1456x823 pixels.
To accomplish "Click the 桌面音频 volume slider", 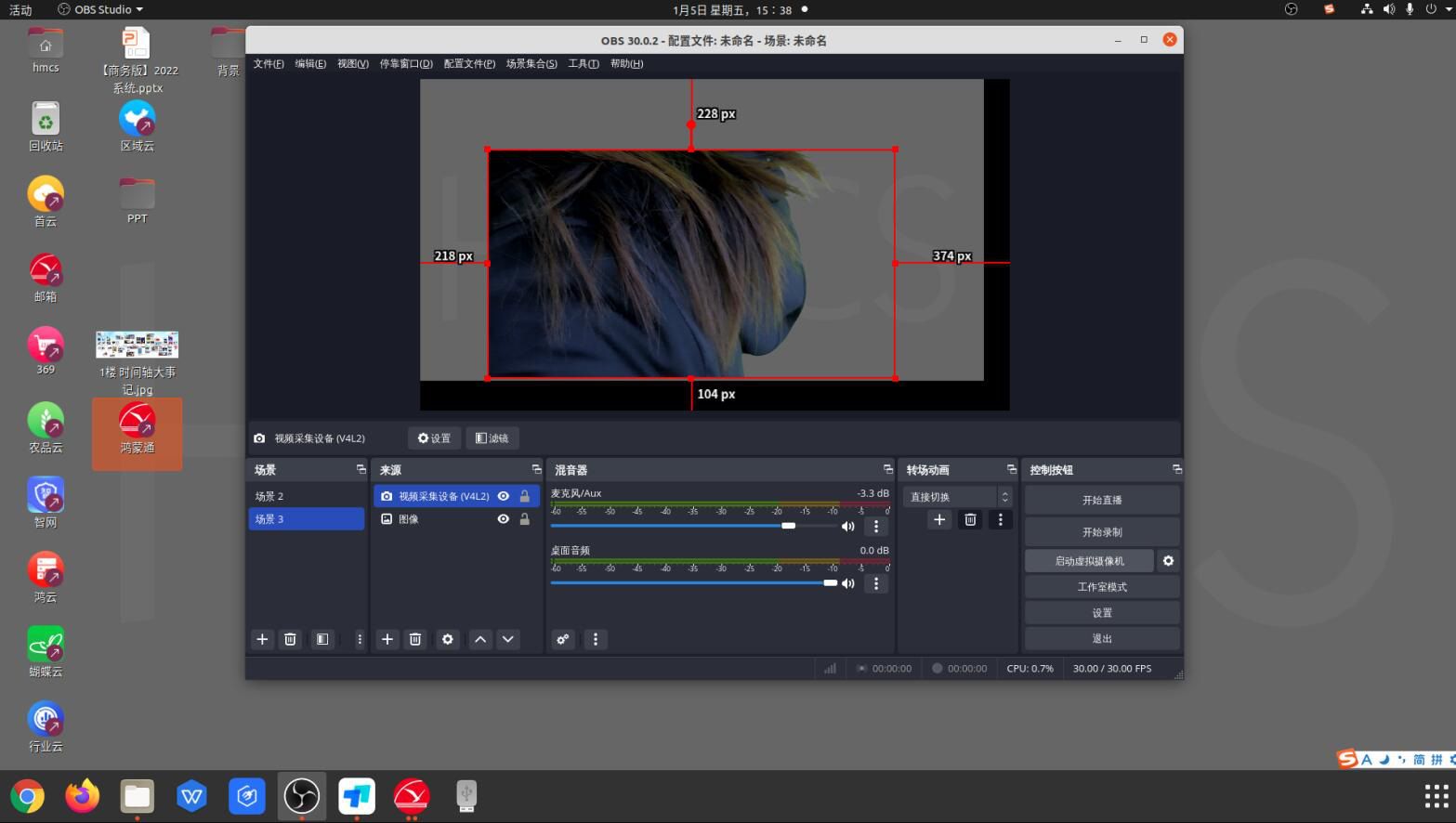I will (x=693, y=583).
